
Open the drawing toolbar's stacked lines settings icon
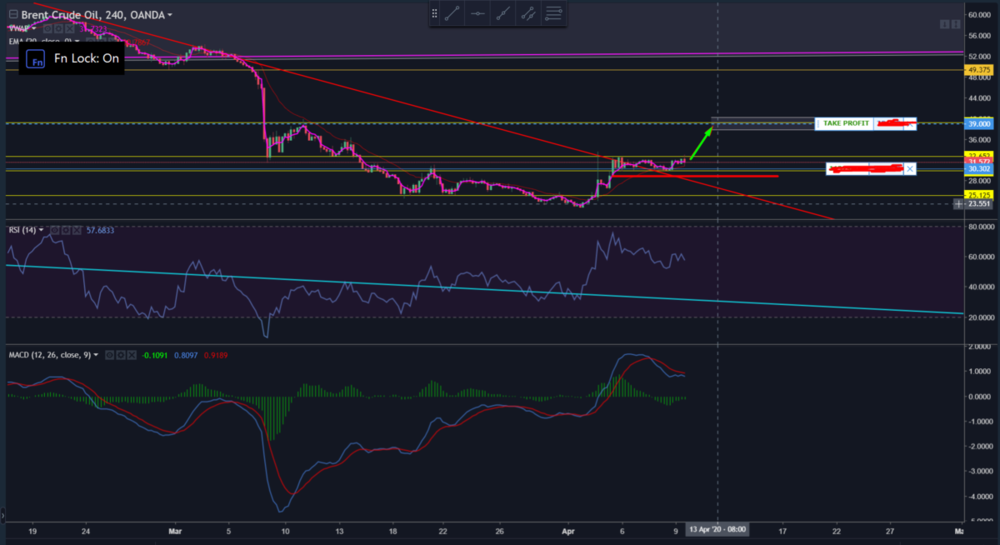(x=553, y=13)
